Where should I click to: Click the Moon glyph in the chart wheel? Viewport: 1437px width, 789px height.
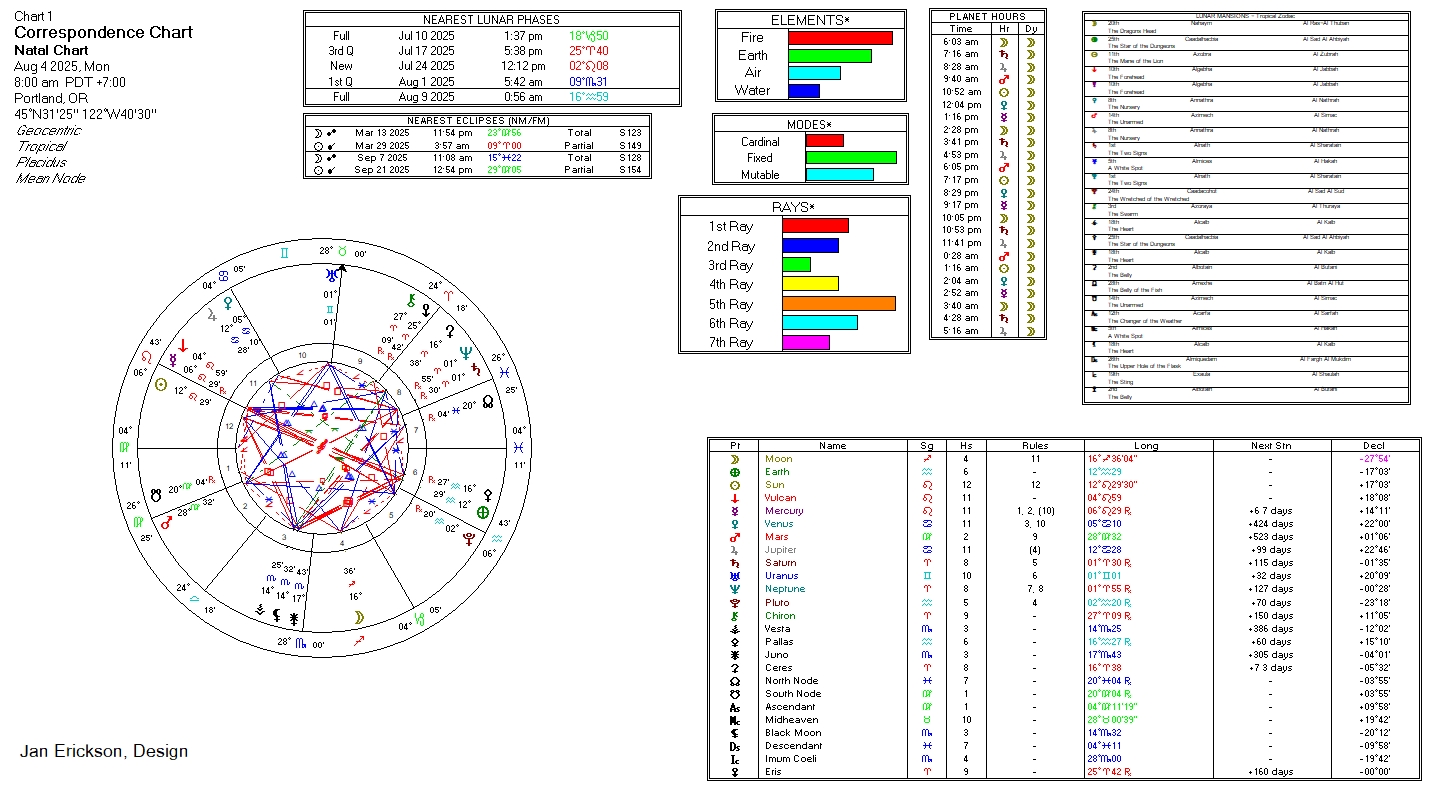point(360,617)
